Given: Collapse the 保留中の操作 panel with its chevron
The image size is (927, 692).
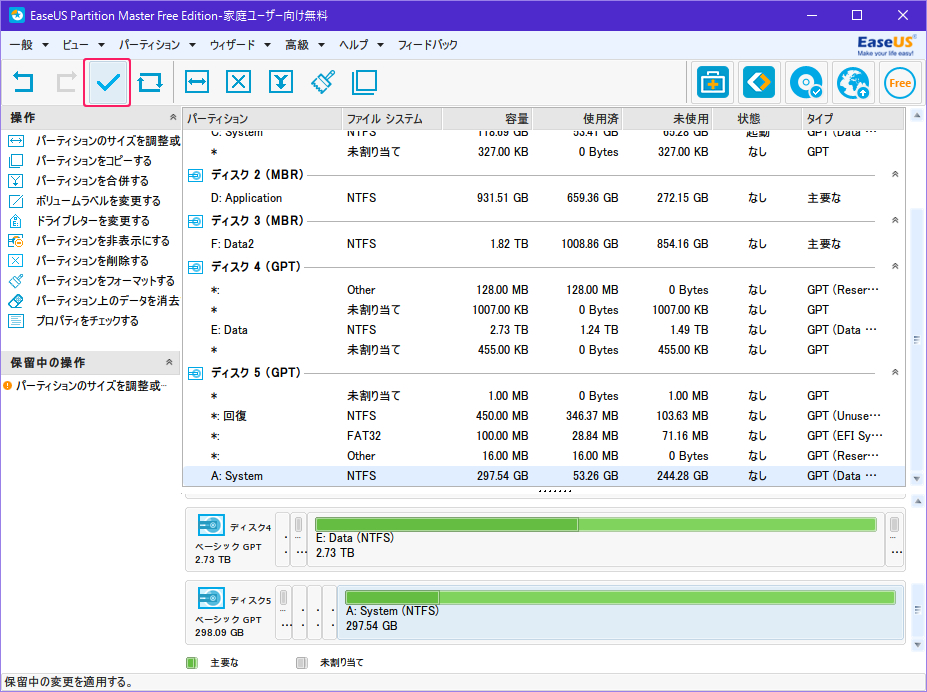Looking at the screenshot, I should [x=169, y=362].
